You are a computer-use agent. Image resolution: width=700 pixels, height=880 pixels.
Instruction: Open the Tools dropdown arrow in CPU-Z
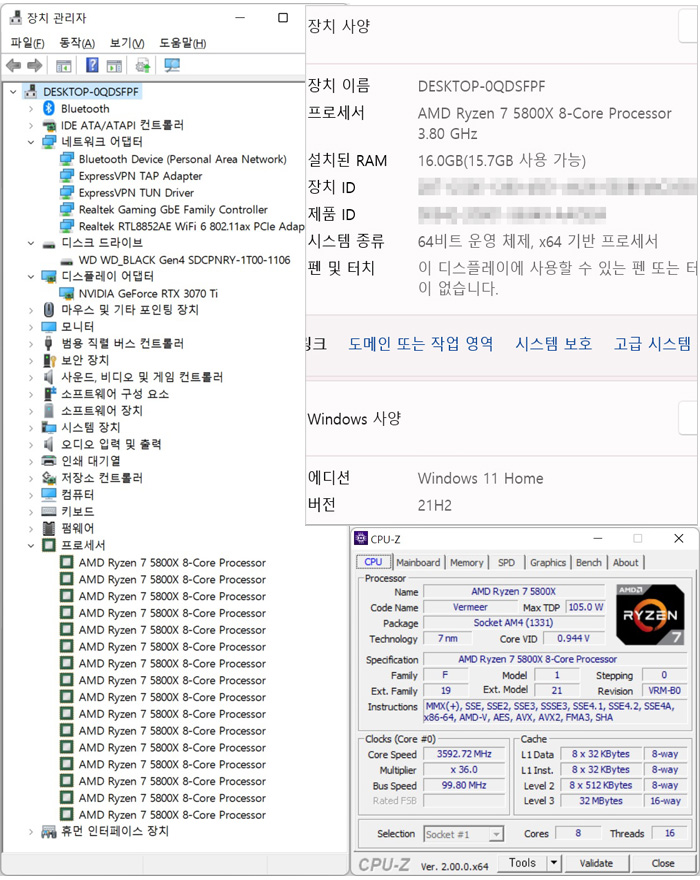point(554,863)
